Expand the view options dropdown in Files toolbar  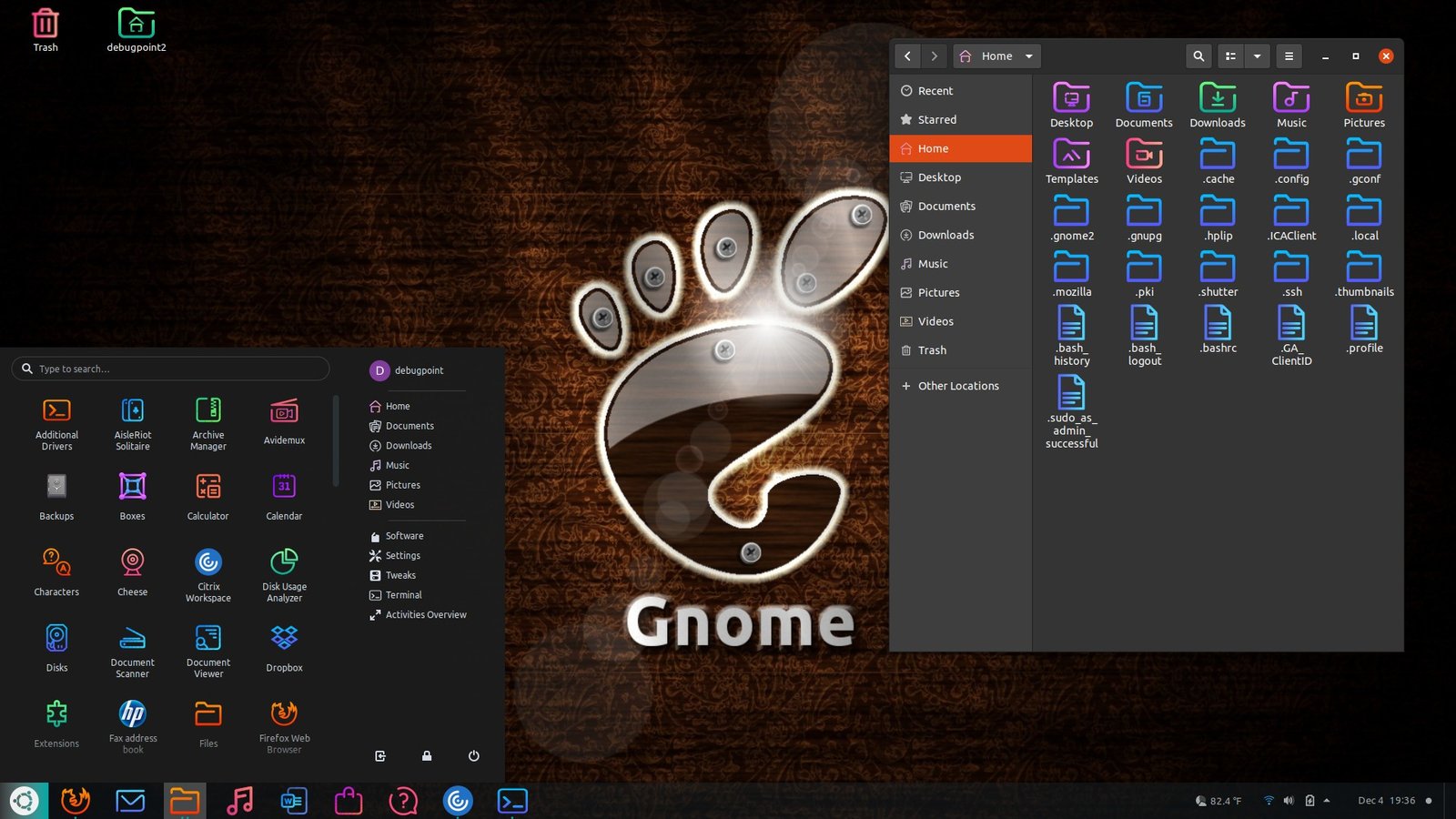coord(1257,56)
